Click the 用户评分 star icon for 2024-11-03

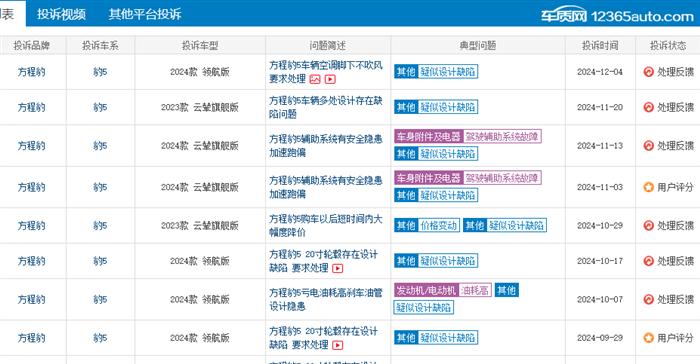649,187
